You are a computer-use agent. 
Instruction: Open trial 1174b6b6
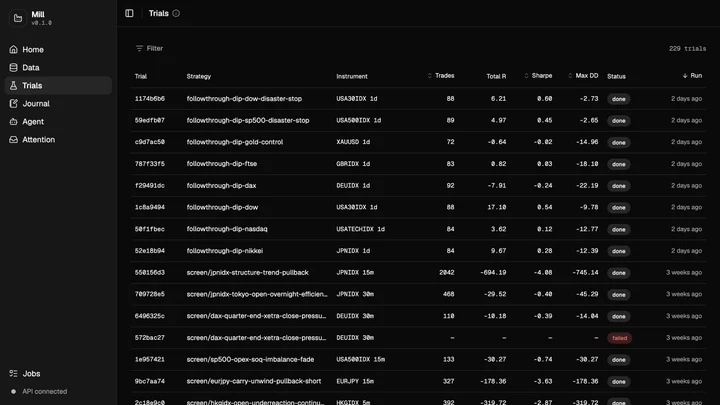[150, 99]
